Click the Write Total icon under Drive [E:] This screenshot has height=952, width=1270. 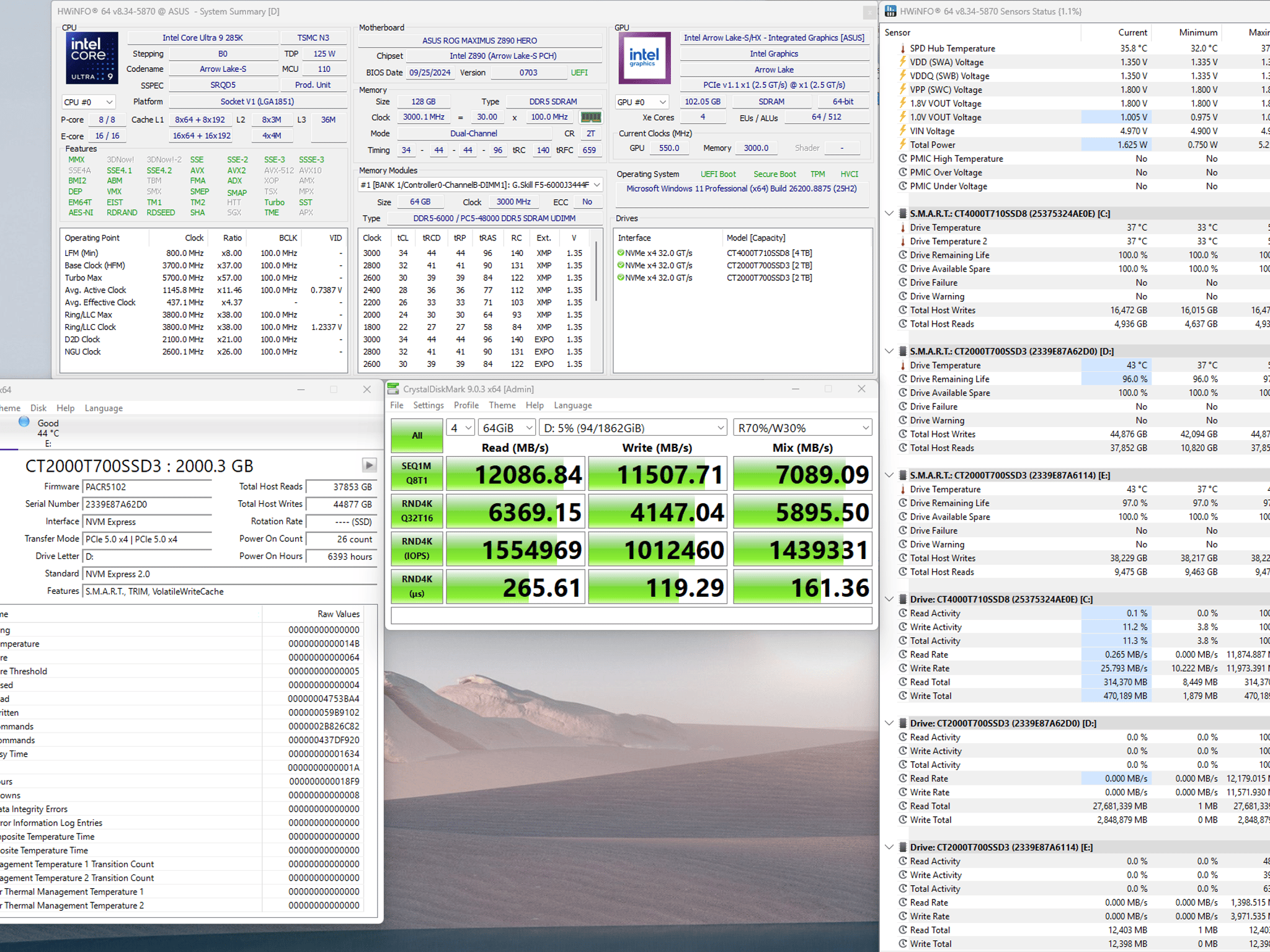click(903, 943)
